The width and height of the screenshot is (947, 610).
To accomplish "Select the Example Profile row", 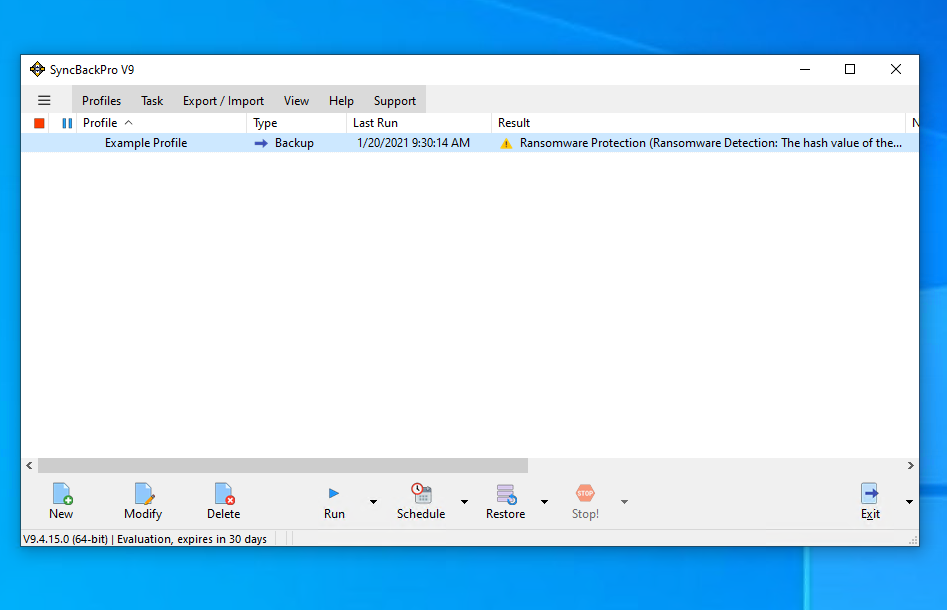I will [x=470, y=143].
